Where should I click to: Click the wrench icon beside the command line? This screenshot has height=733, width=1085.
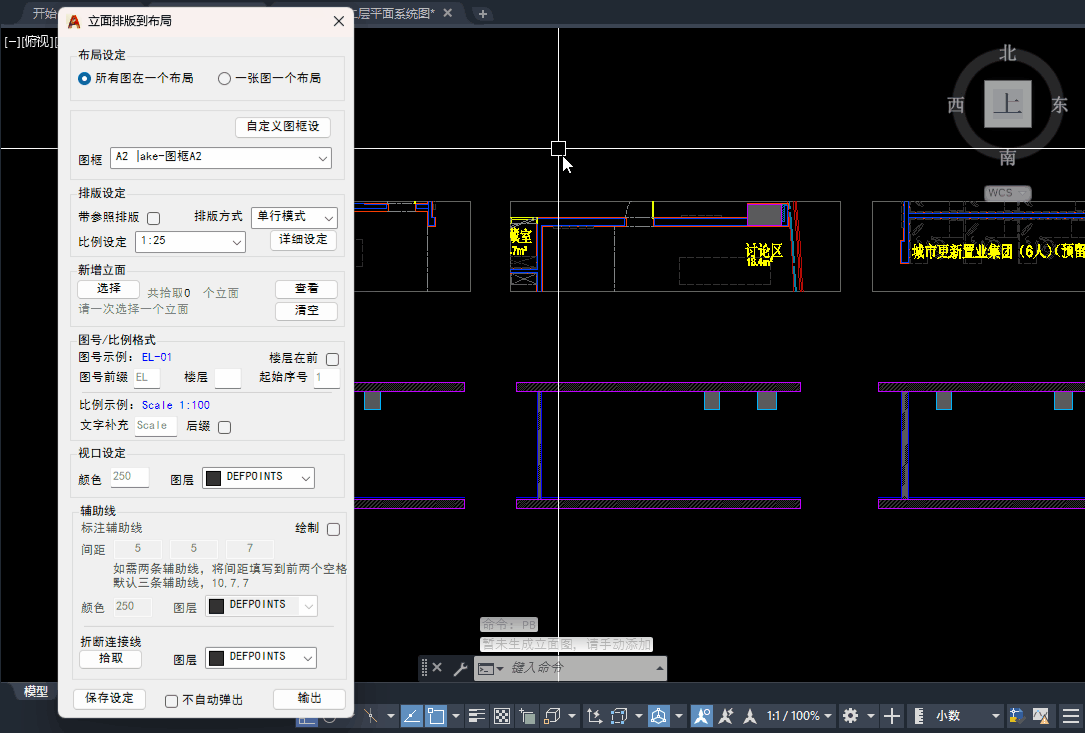[x=460, y=668]
